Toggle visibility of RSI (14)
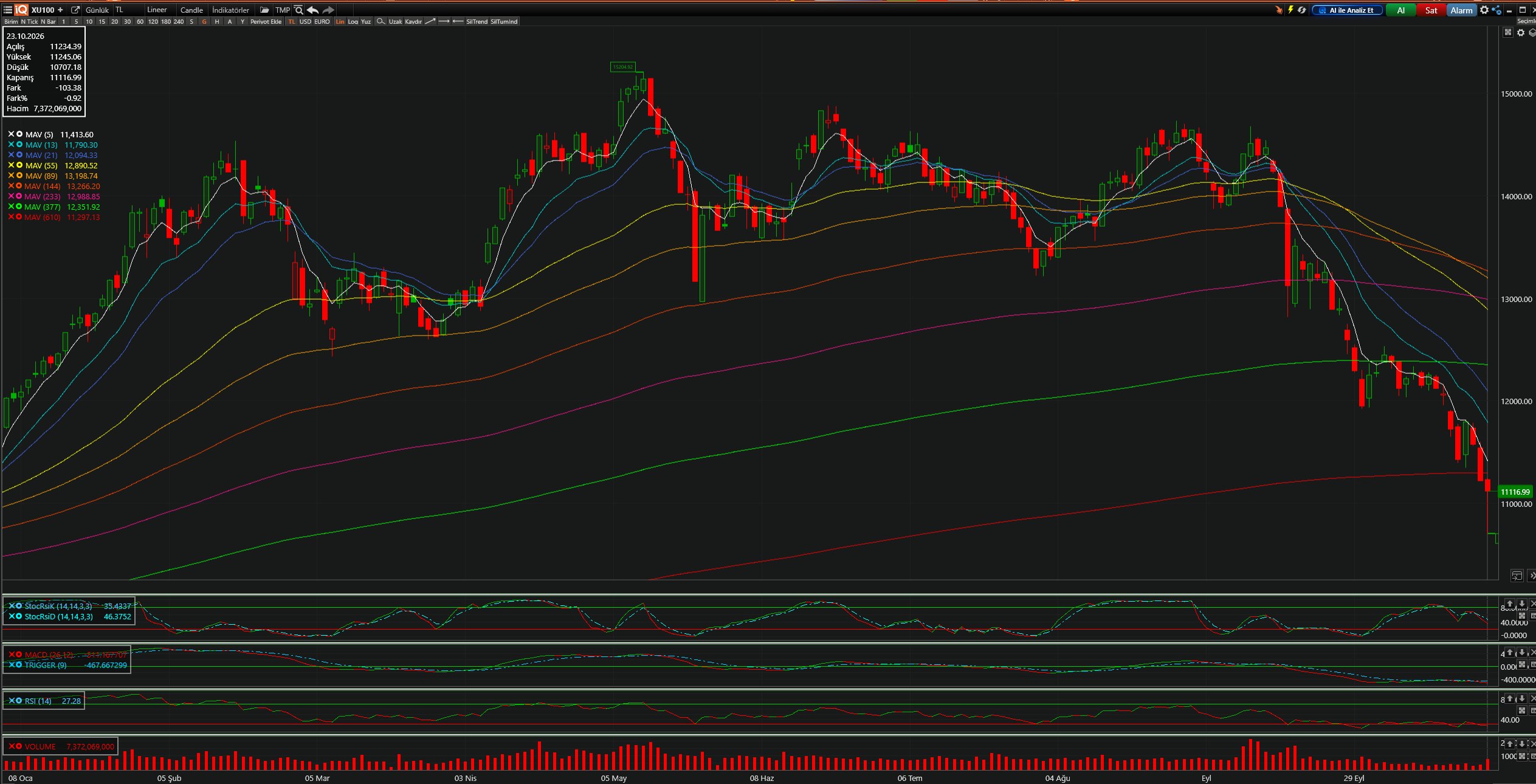Screen dimensions: 1536x784 [19, 701]
